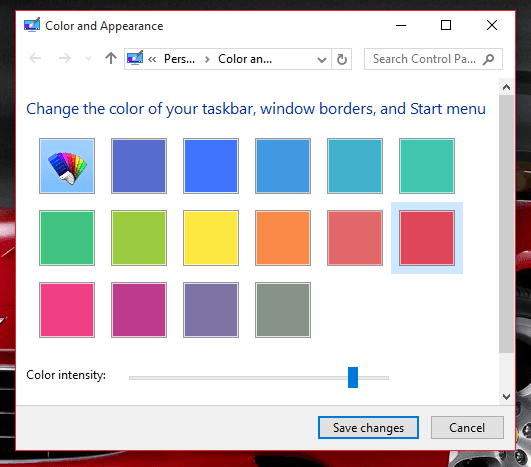Click the Forward navigation arrow

click(x=64, y=59)
